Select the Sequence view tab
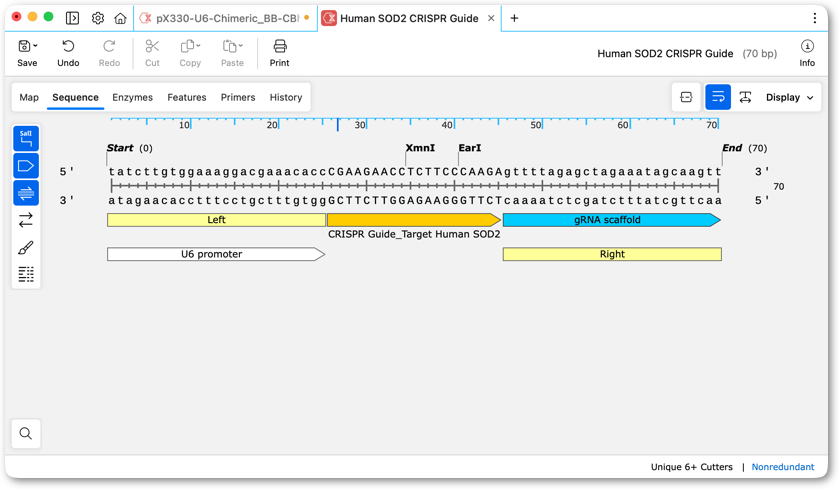This screenshot has width=839, height=489. pyautogui.click(x=75, y=97)
